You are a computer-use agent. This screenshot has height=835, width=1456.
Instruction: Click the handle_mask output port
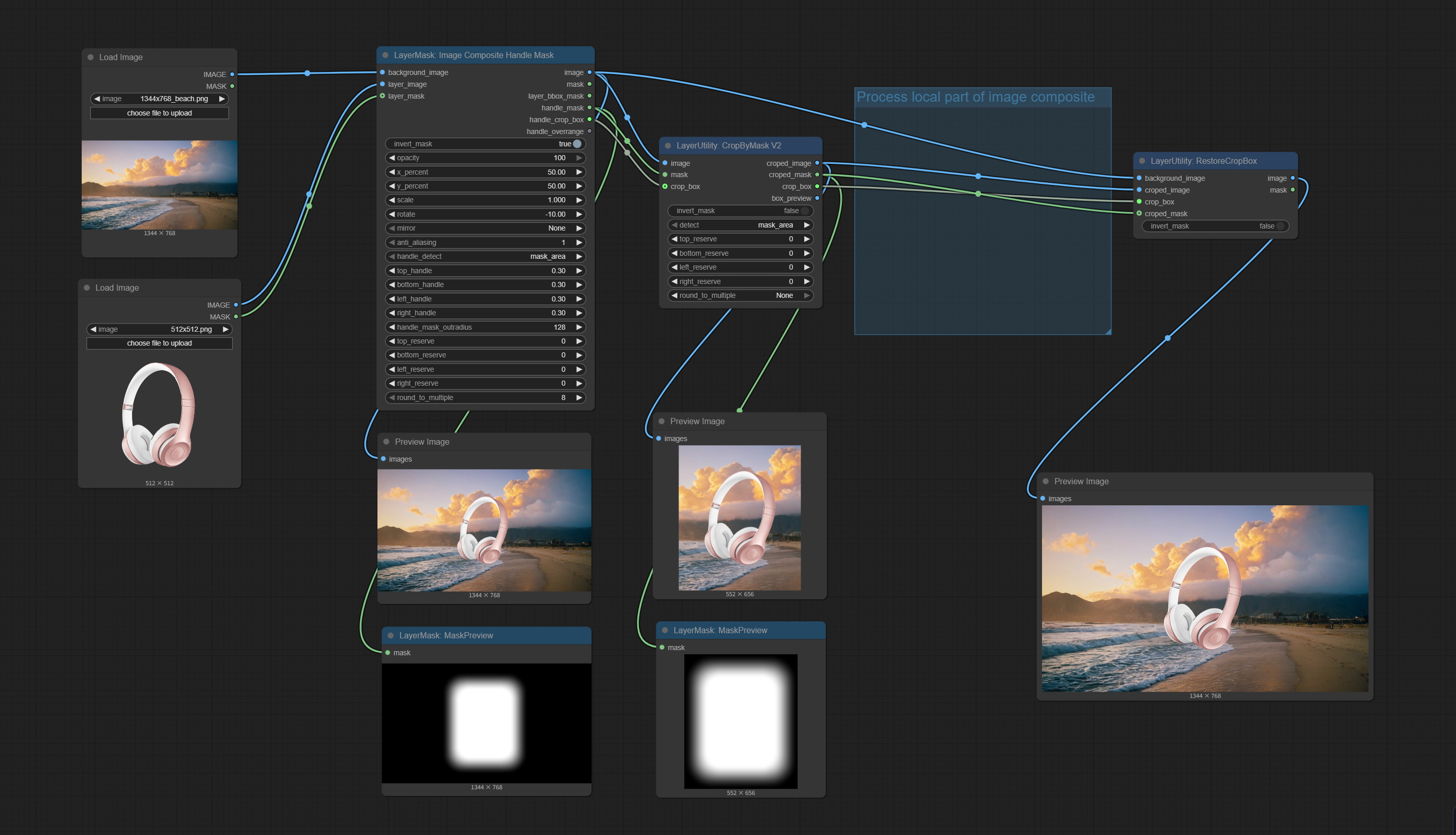click(589, 108)
